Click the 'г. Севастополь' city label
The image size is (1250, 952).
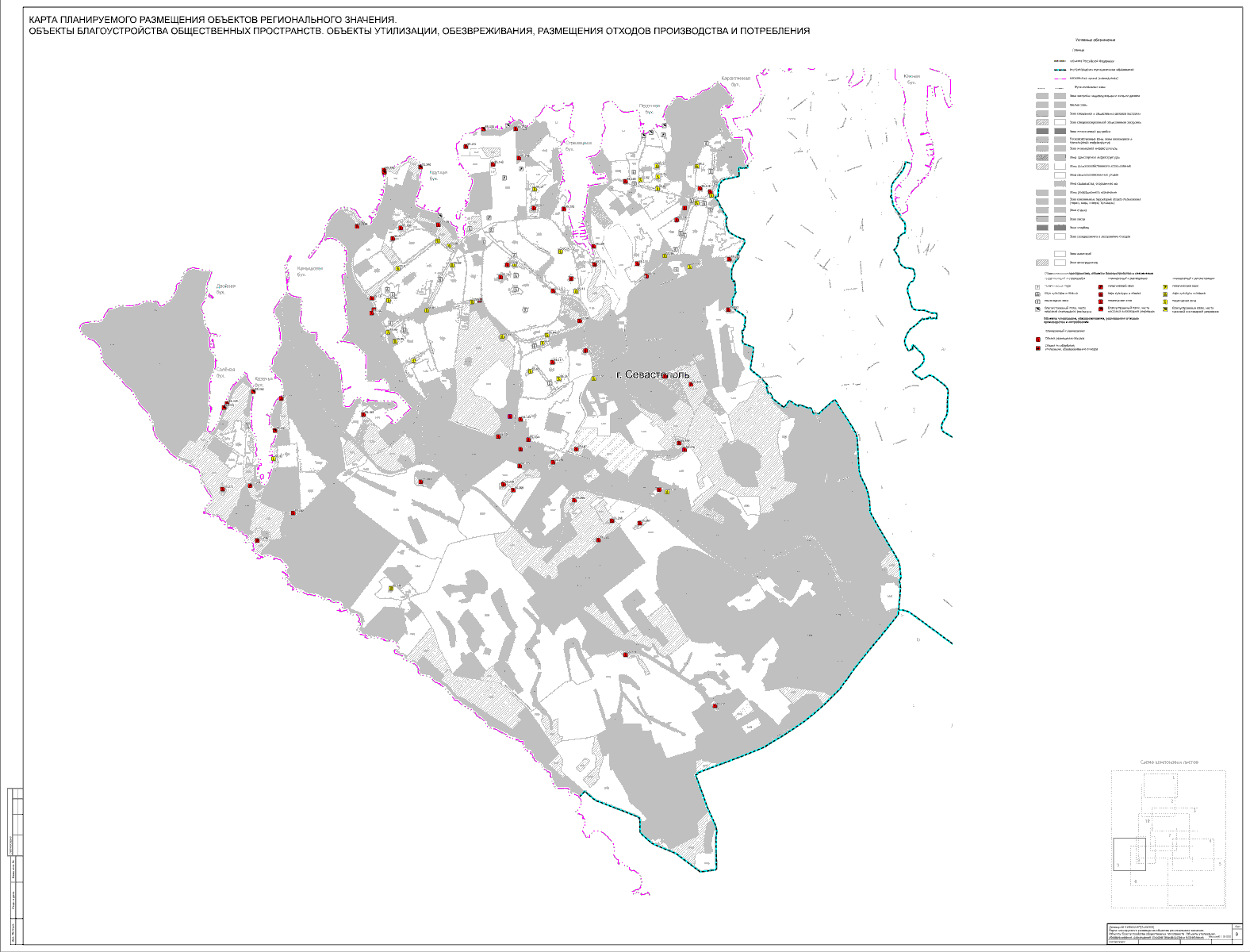click(x=653, y=374)
